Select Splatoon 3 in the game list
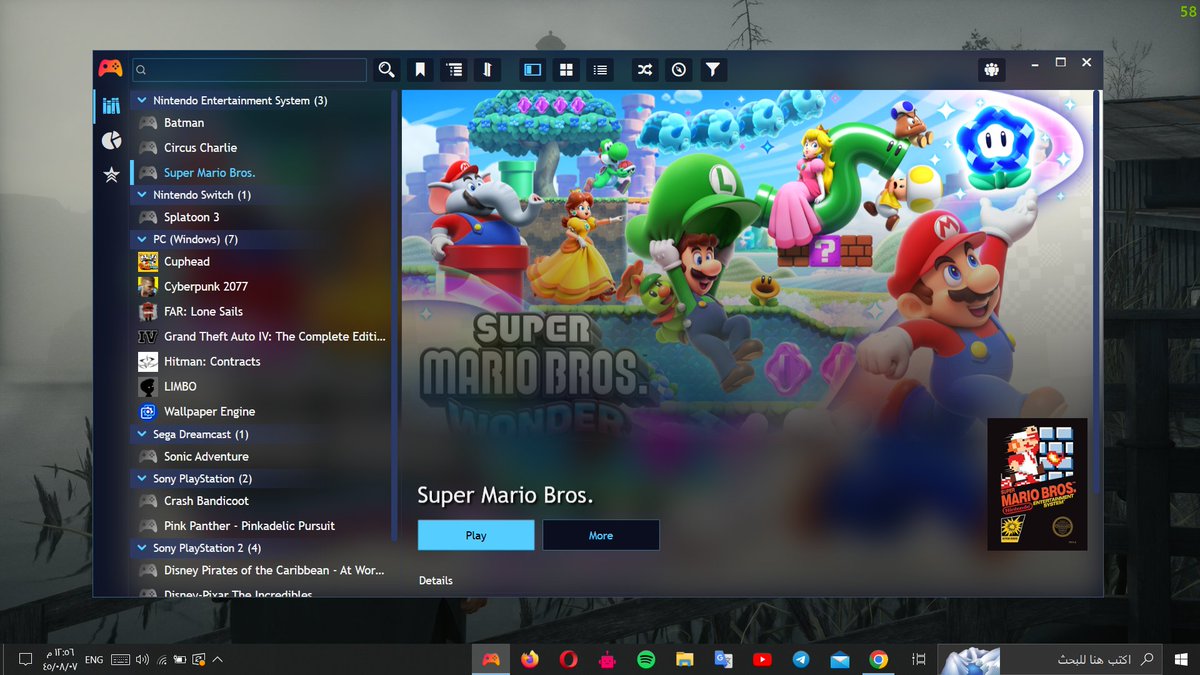This screenshot has width=1200, height=675. (x=260, y=217)
